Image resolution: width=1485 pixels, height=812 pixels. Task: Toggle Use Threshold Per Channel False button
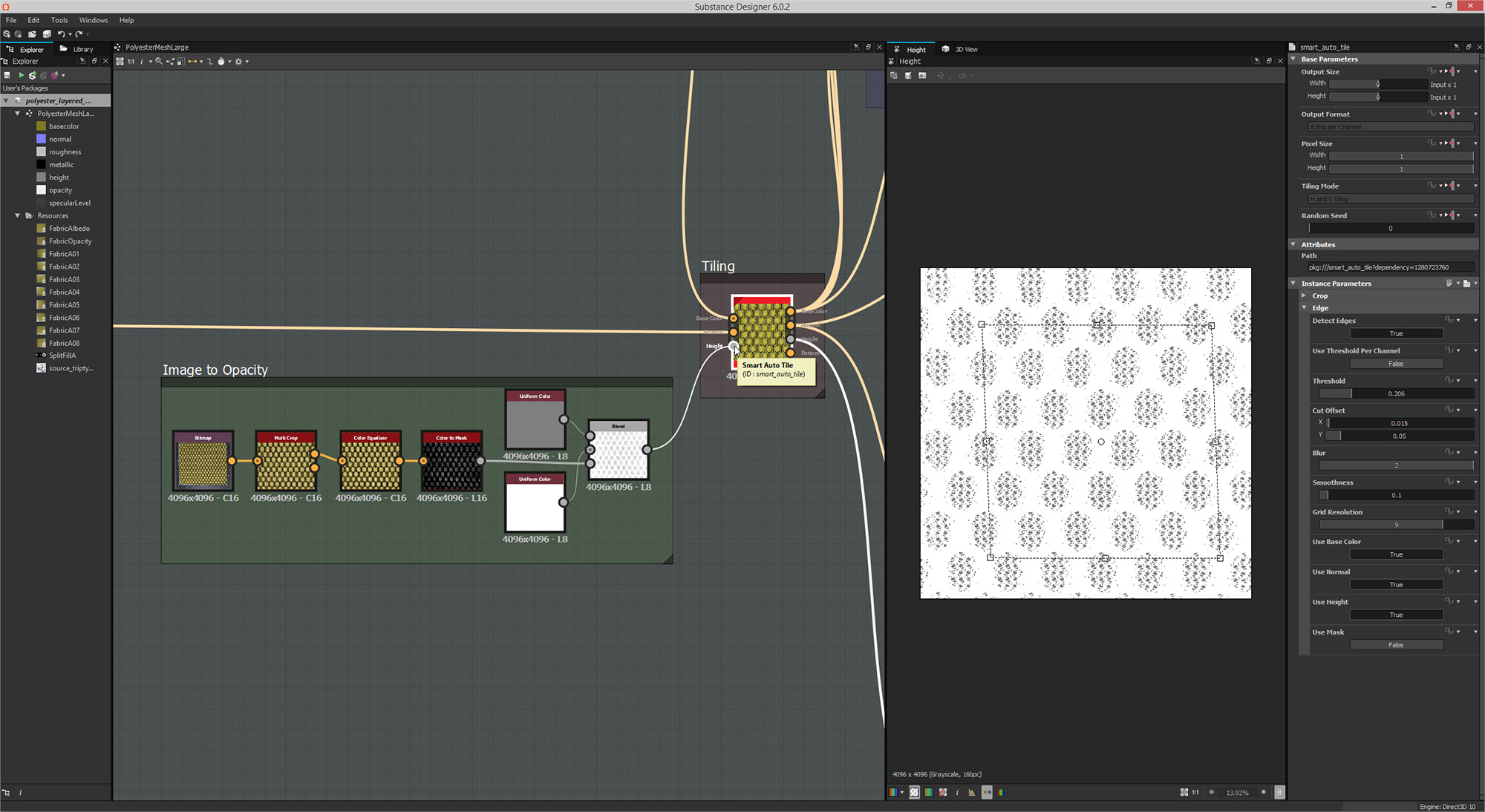1396,364
